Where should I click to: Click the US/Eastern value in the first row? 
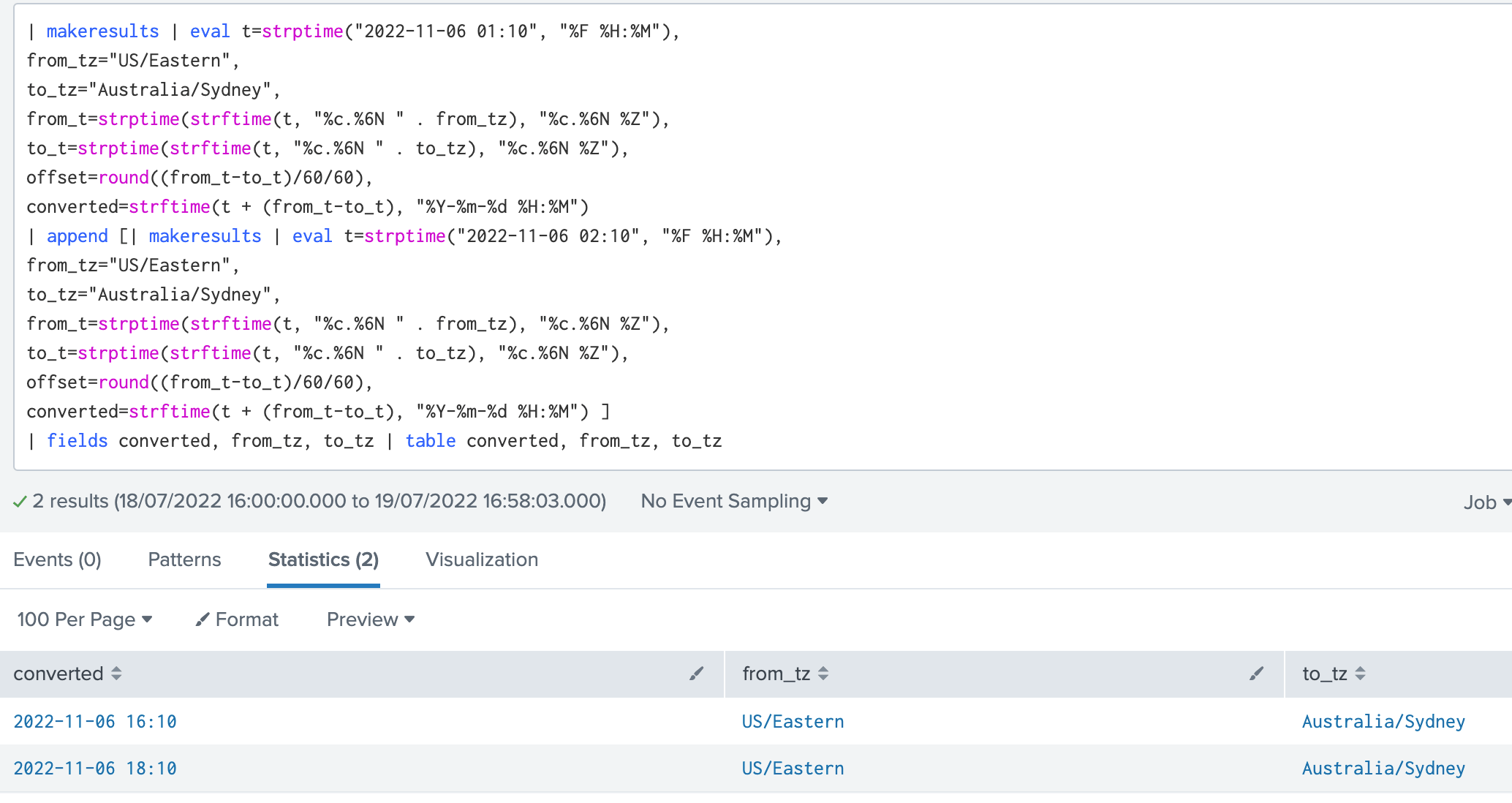coord(793,721)
